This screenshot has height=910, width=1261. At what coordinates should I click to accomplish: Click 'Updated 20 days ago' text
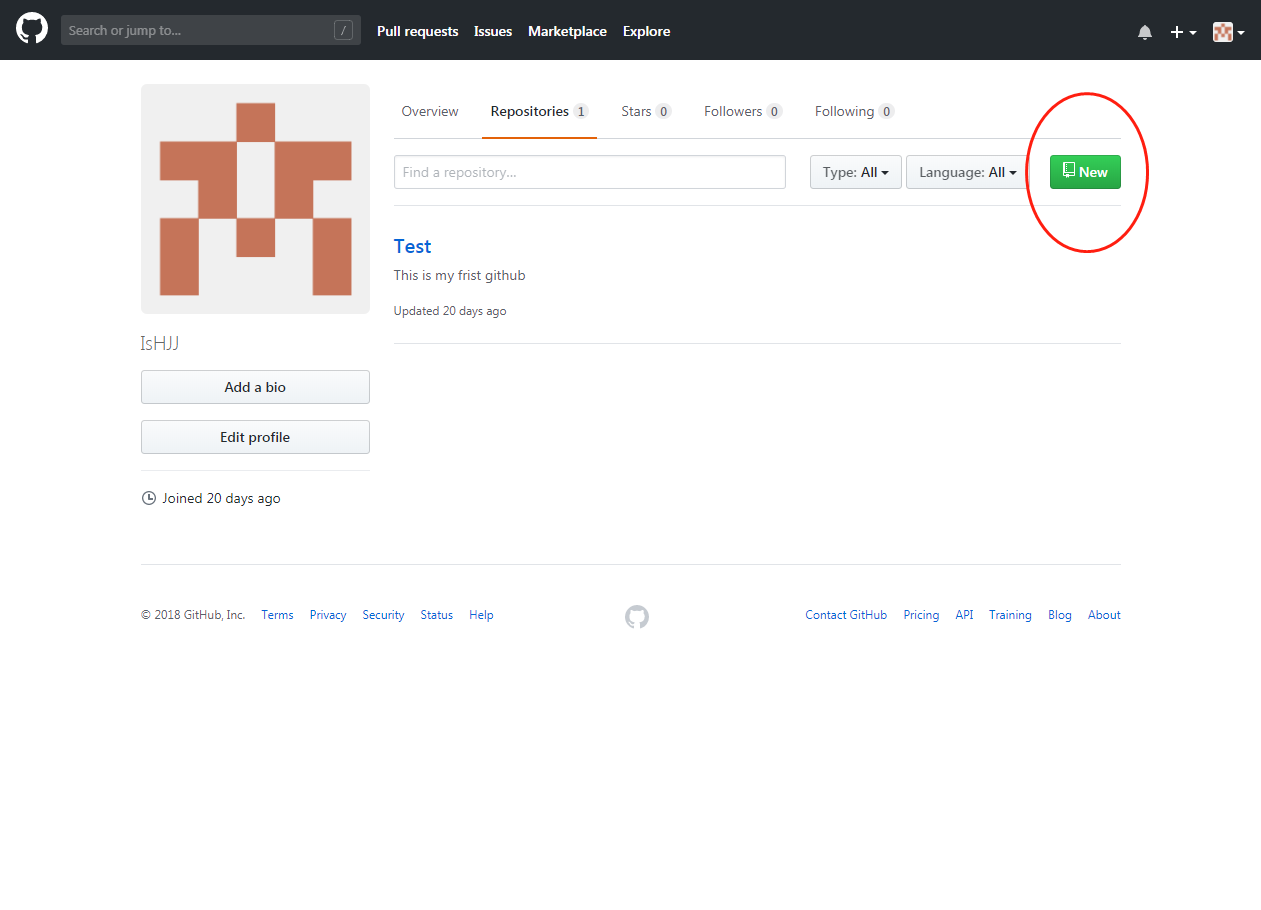click(x=450, y=311)
